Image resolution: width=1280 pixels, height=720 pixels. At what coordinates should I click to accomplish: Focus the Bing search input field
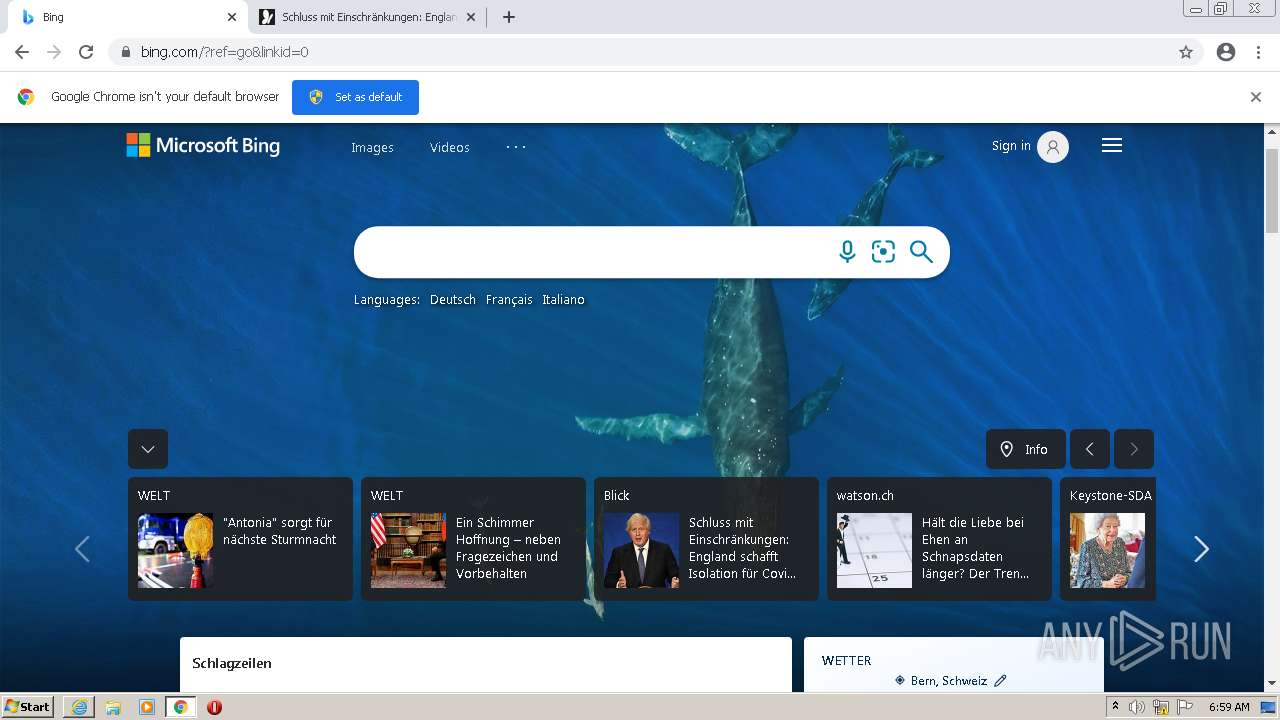coord(595,252)
